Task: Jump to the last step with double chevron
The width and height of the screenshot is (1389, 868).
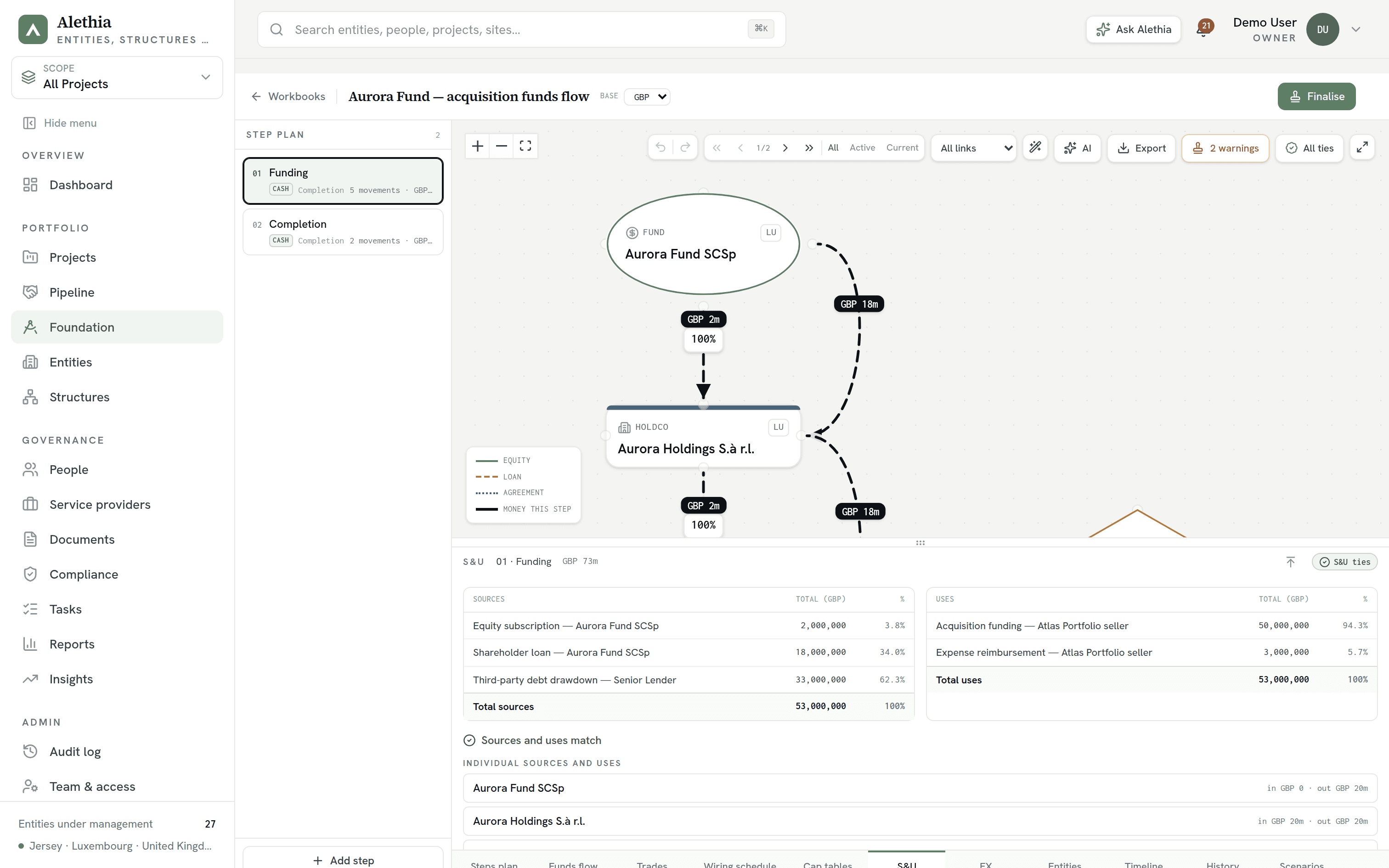Action: coord(809,147)
